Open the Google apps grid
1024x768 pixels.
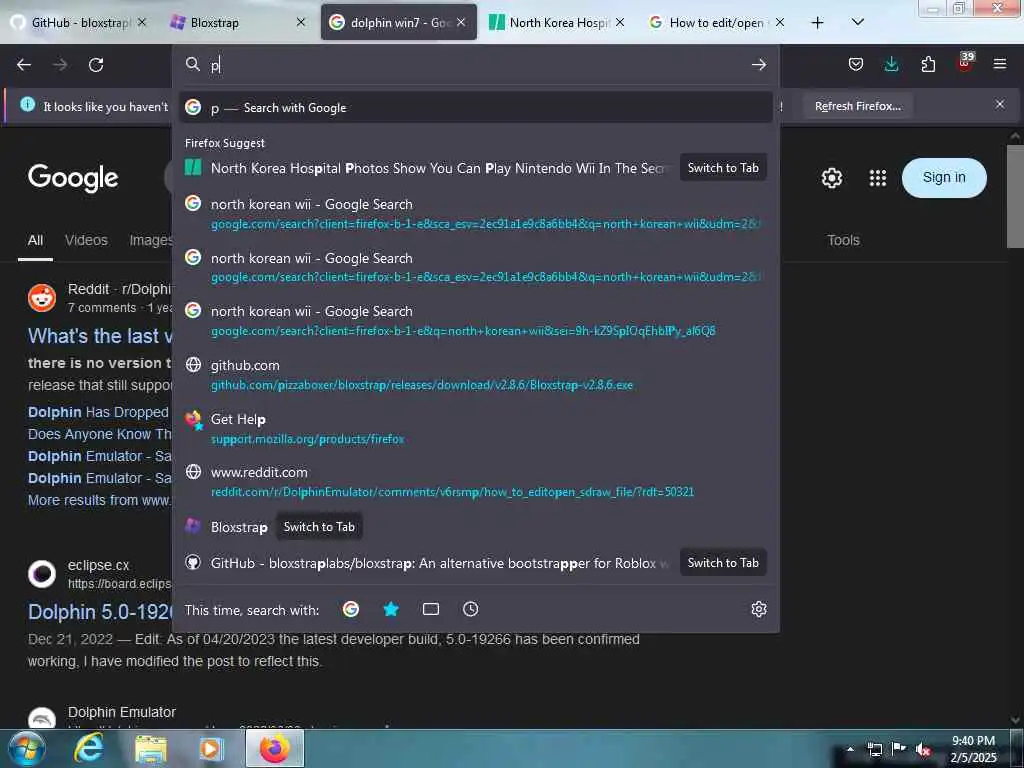click(878, 178)
